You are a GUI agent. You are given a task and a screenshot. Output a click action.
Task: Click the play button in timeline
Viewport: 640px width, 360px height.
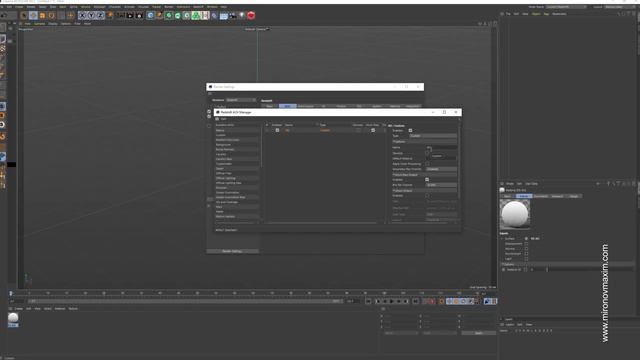pos(392,301)
